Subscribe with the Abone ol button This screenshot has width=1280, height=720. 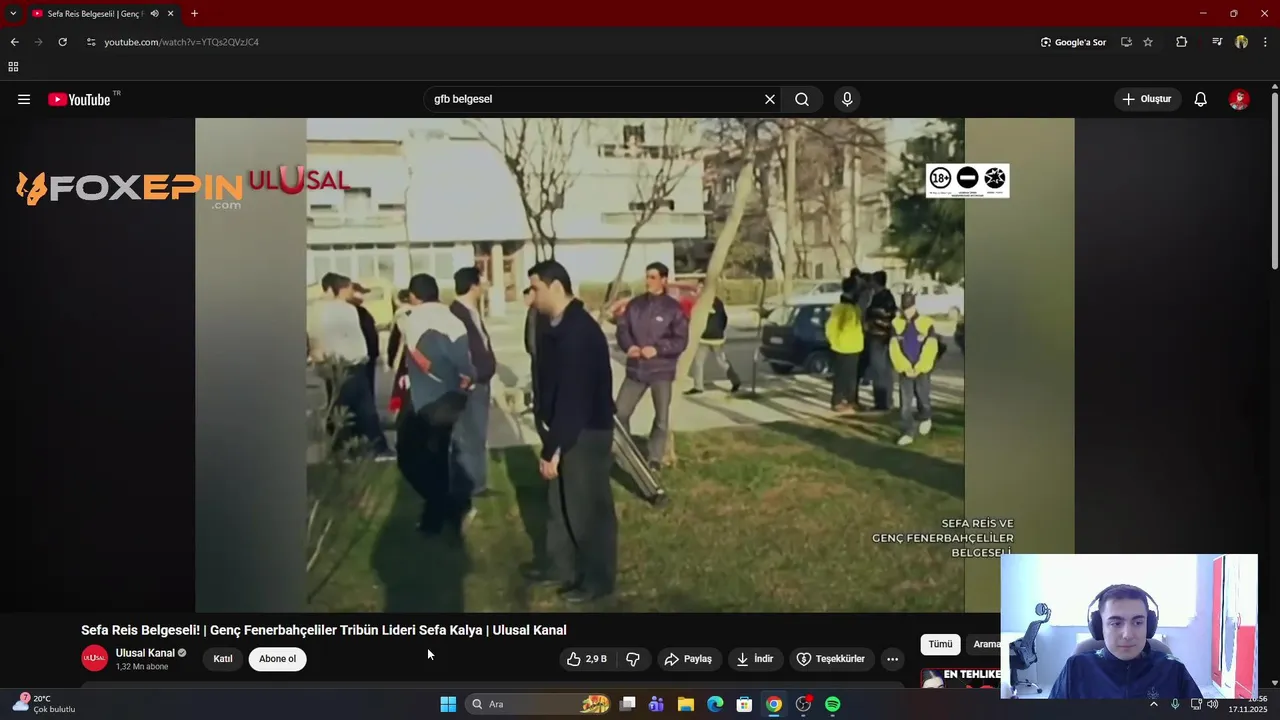click(x=277, y=659)
